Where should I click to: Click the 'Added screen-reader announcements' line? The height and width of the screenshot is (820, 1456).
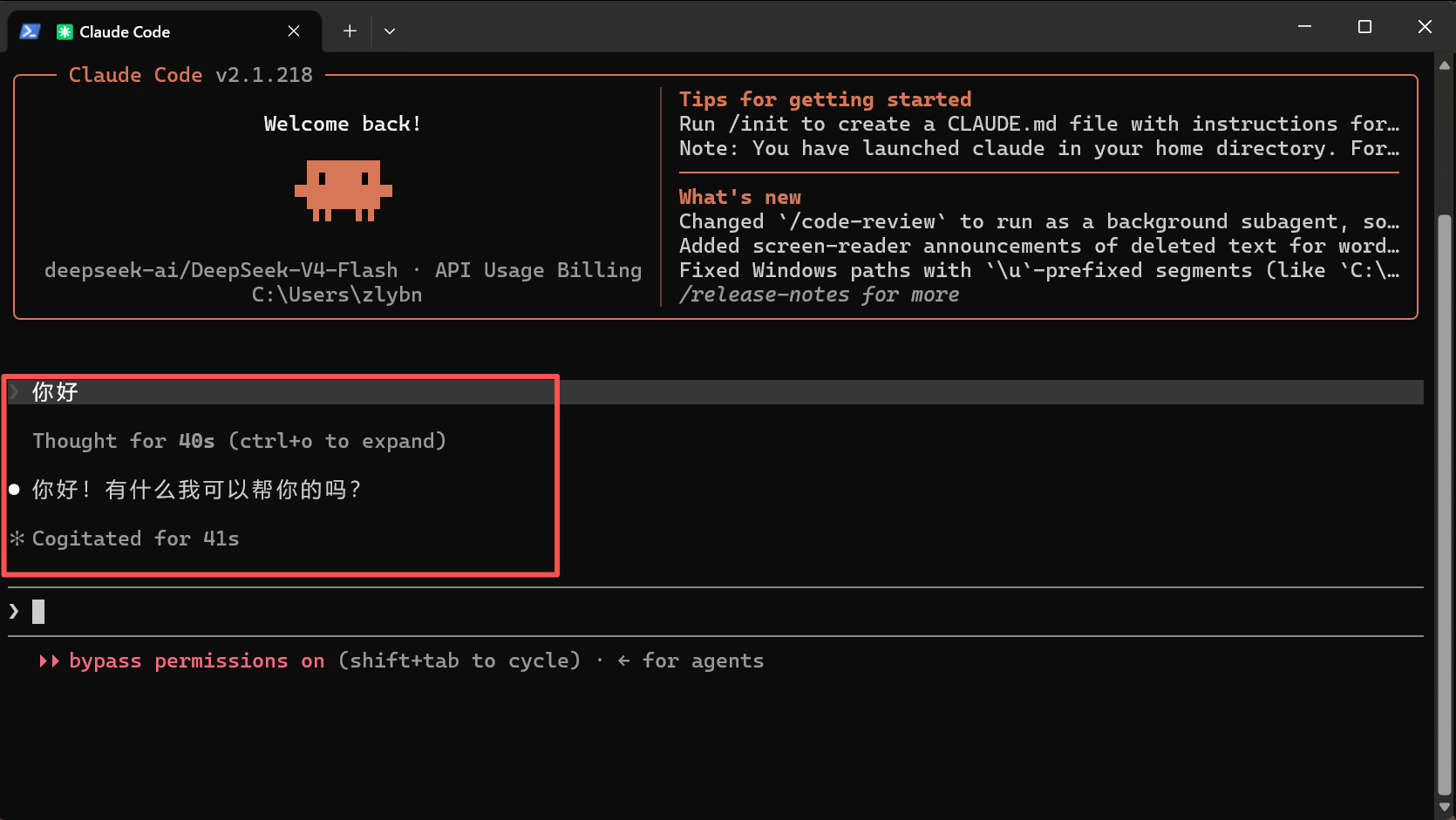(1038, 246)
